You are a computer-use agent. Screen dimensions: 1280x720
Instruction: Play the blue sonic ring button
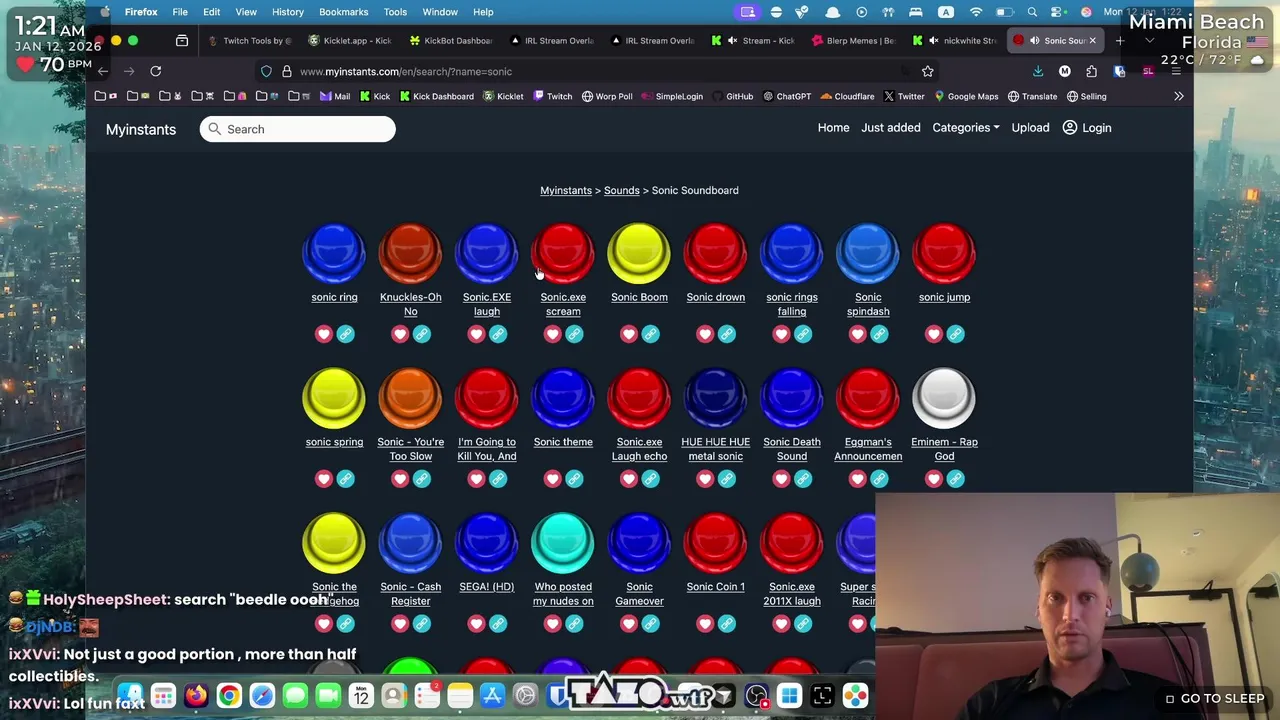[334, 253]
